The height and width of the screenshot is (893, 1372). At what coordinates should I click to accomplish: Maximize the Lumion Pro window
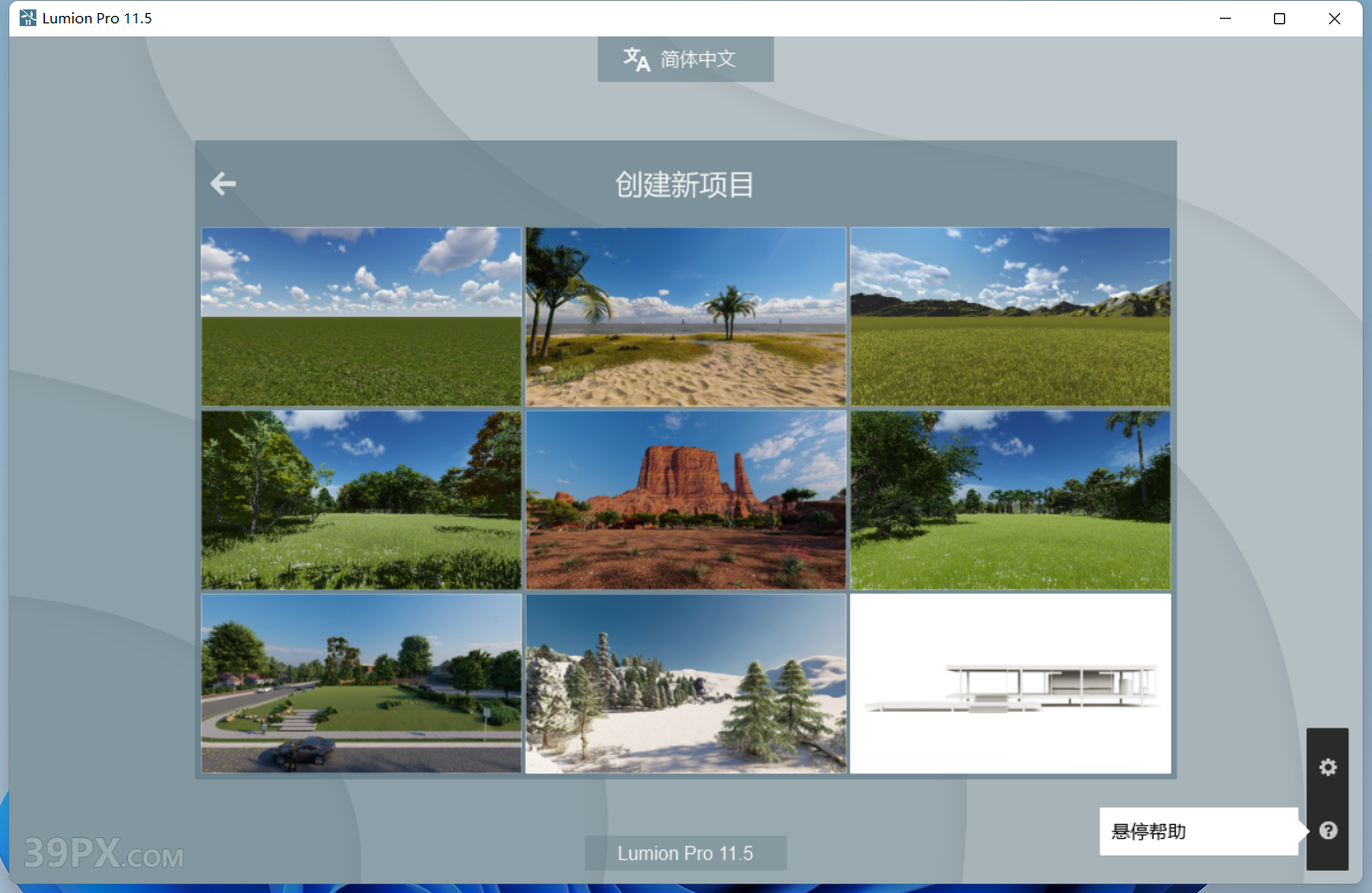tap(1280, 19)
